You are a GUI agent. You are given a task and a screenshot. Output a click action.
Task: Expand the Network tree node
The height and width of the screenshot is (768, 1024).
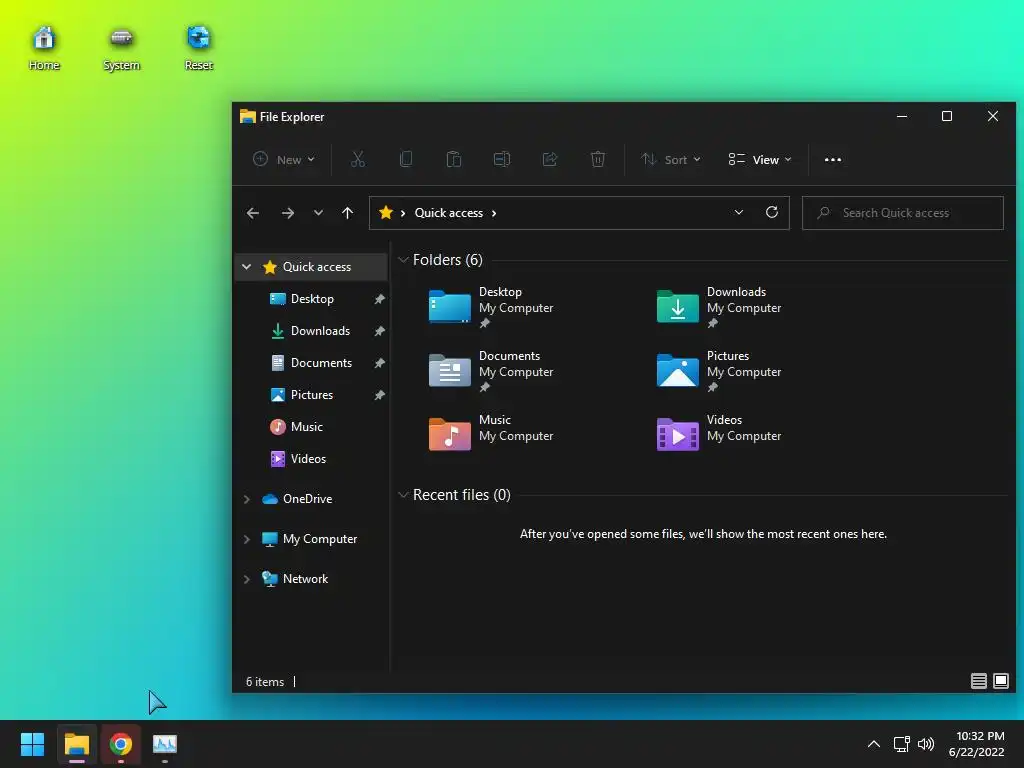coord(247,579)
